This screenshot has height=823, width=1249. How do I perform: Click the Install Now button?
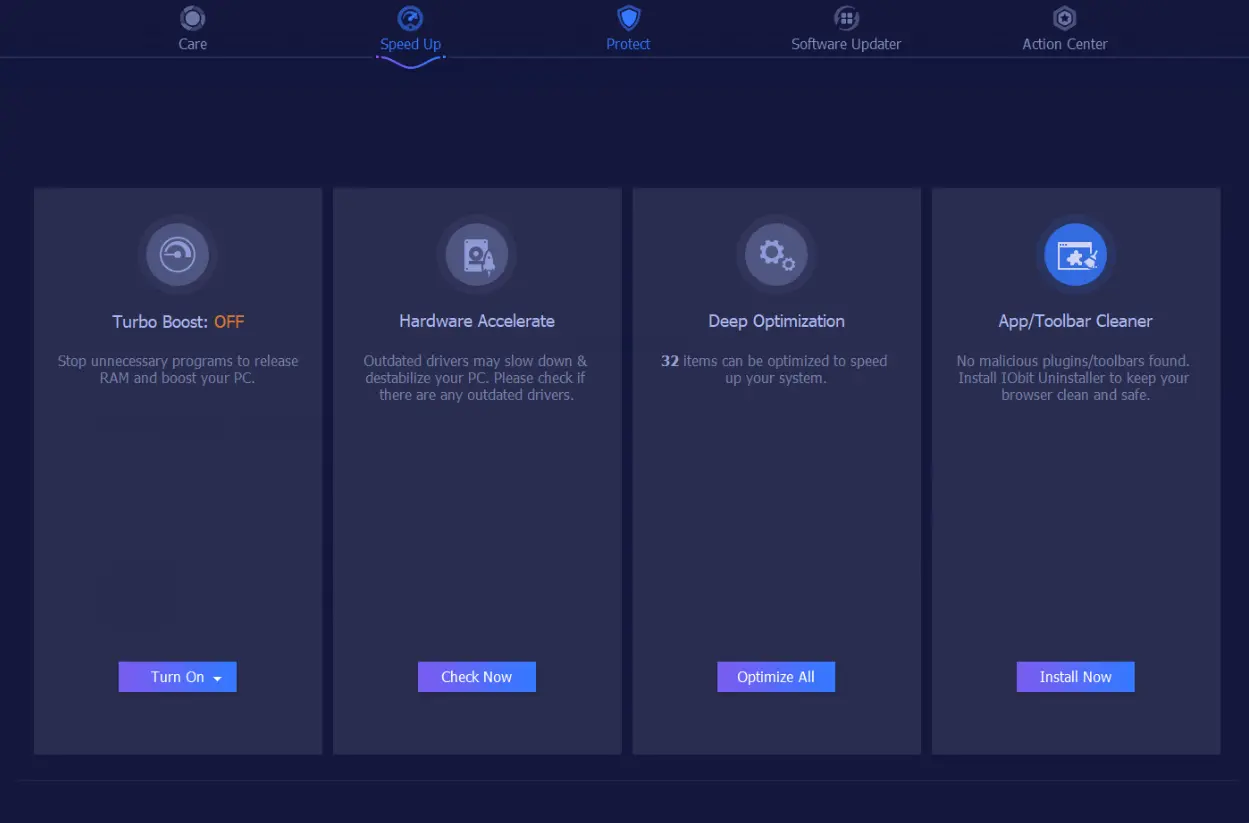1075,677
